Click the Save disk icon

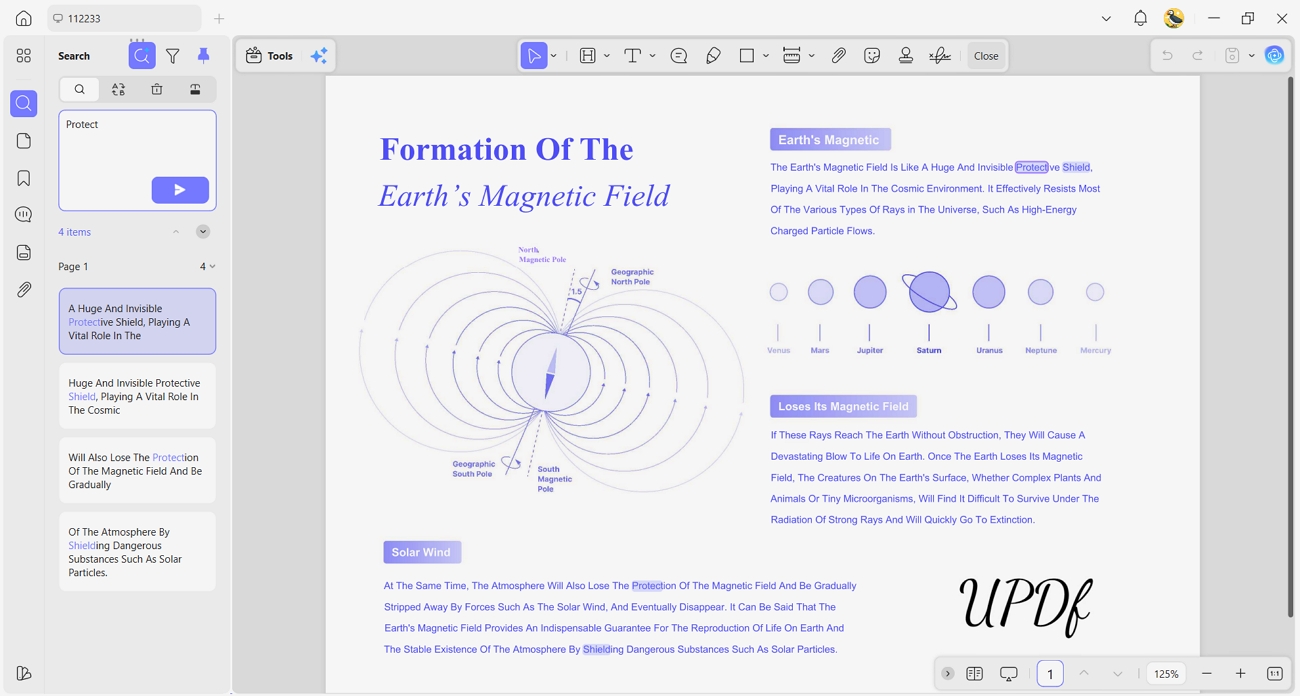pyautogui.click(x=1232, y=56)
